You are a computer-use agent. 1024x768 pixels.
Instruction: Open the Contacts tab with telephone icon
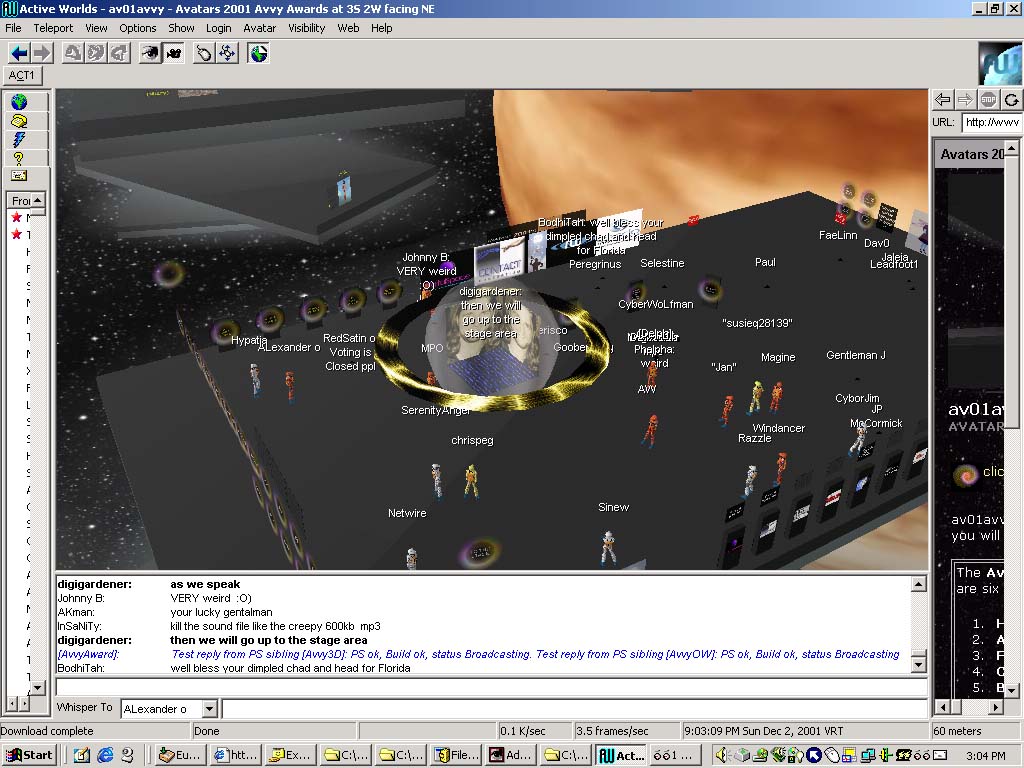click(x=19, y=121)
